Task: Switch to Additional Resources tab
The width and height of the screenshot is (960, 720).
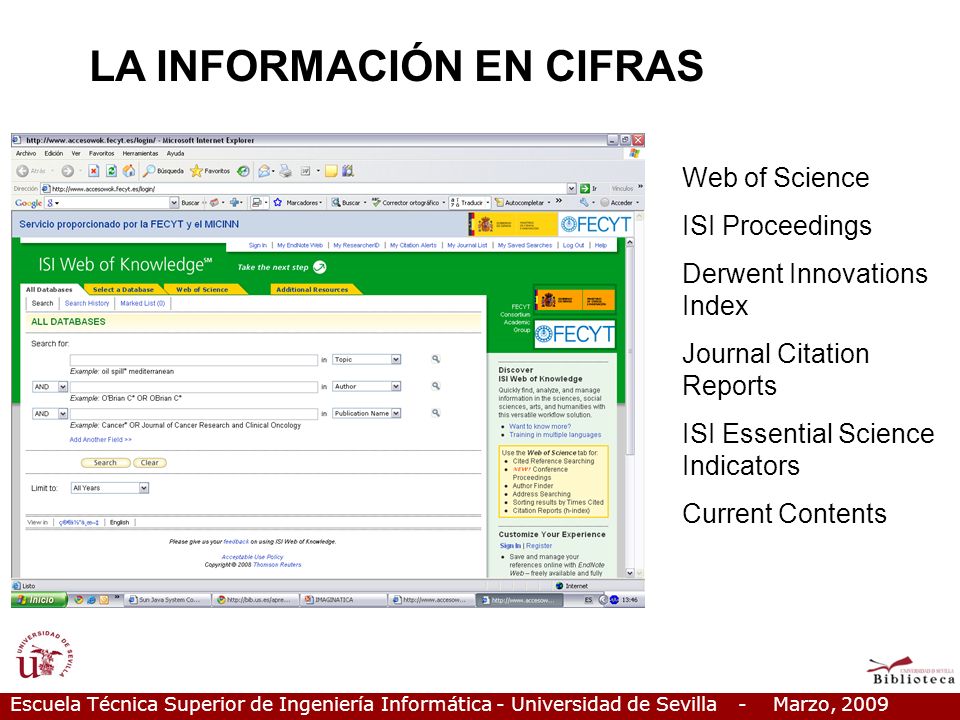Action: (312, 290)
